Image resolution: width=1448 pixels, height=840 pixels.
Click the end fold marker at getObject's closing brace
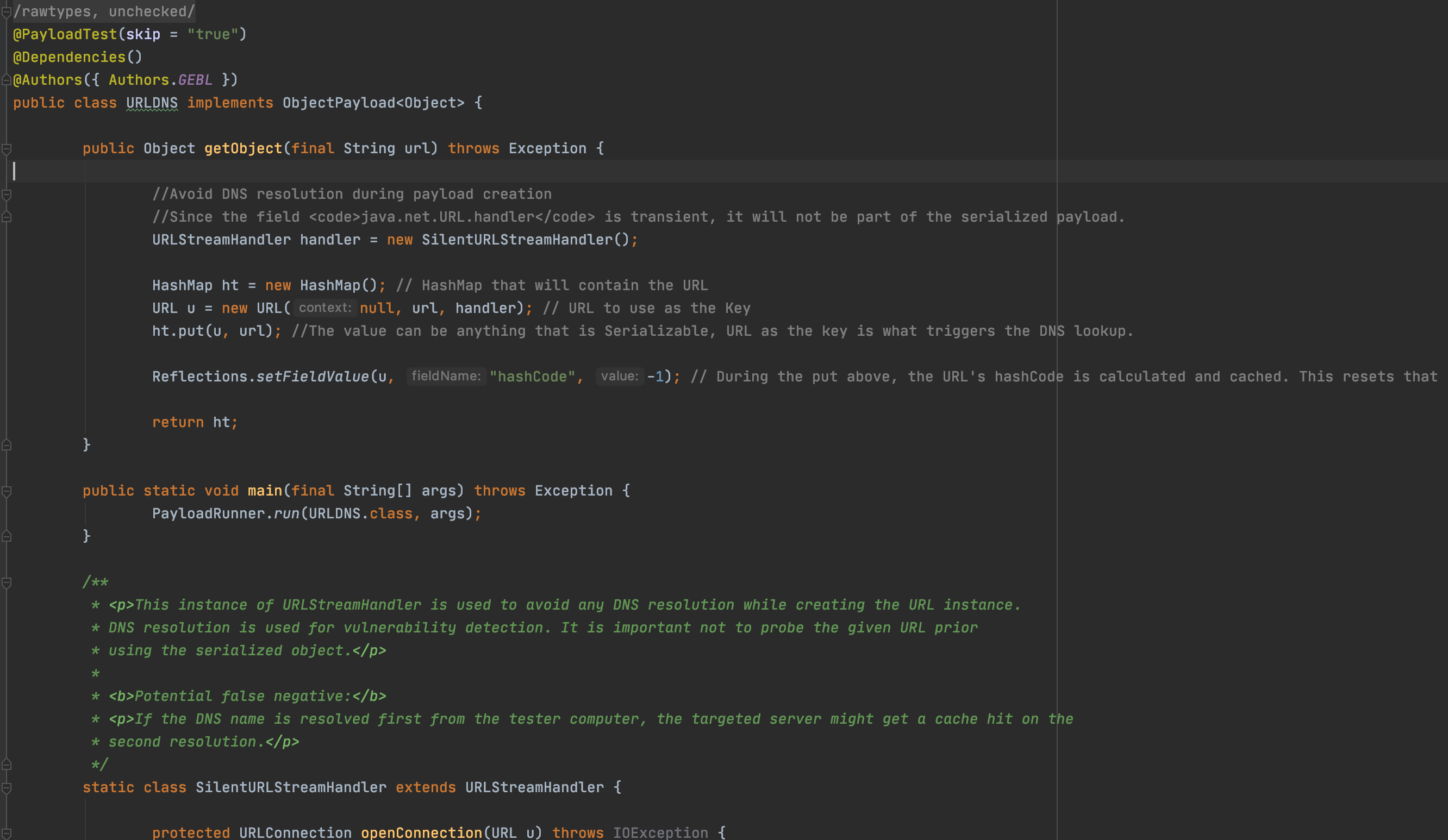(x=7, y=444)
